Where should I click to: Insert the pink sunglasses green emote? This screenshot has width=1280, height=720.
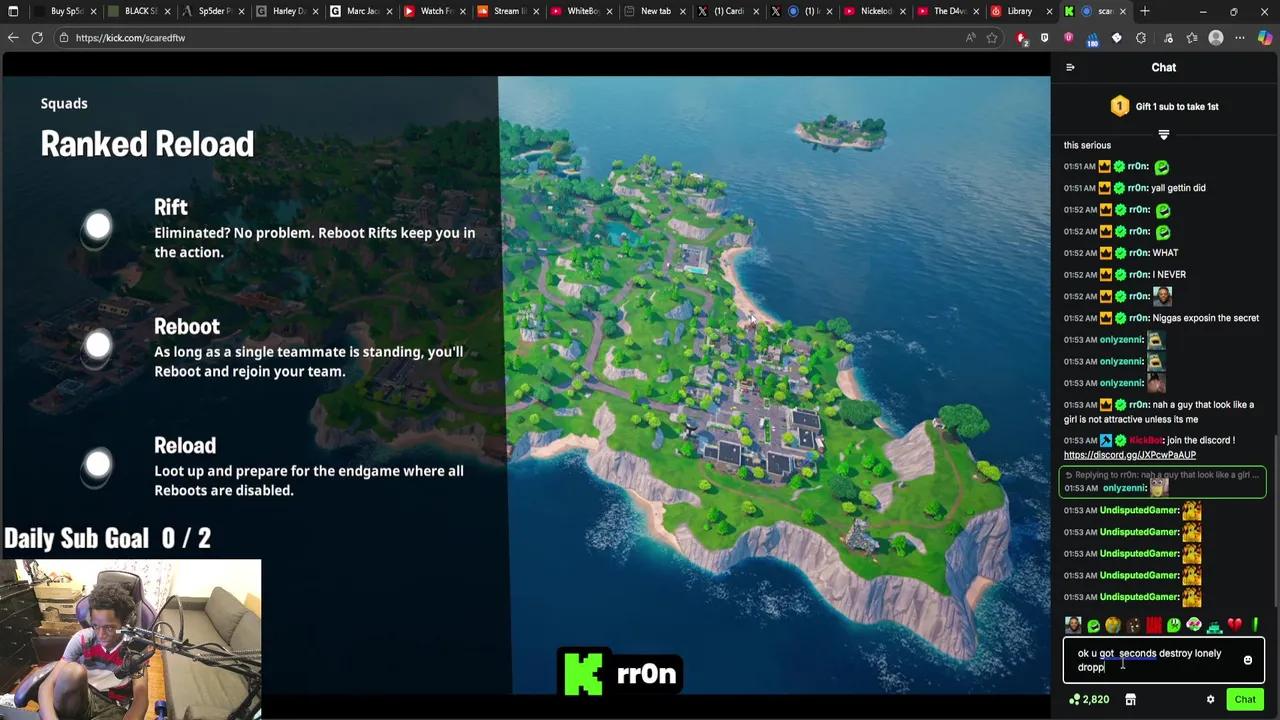[1194, 625]
